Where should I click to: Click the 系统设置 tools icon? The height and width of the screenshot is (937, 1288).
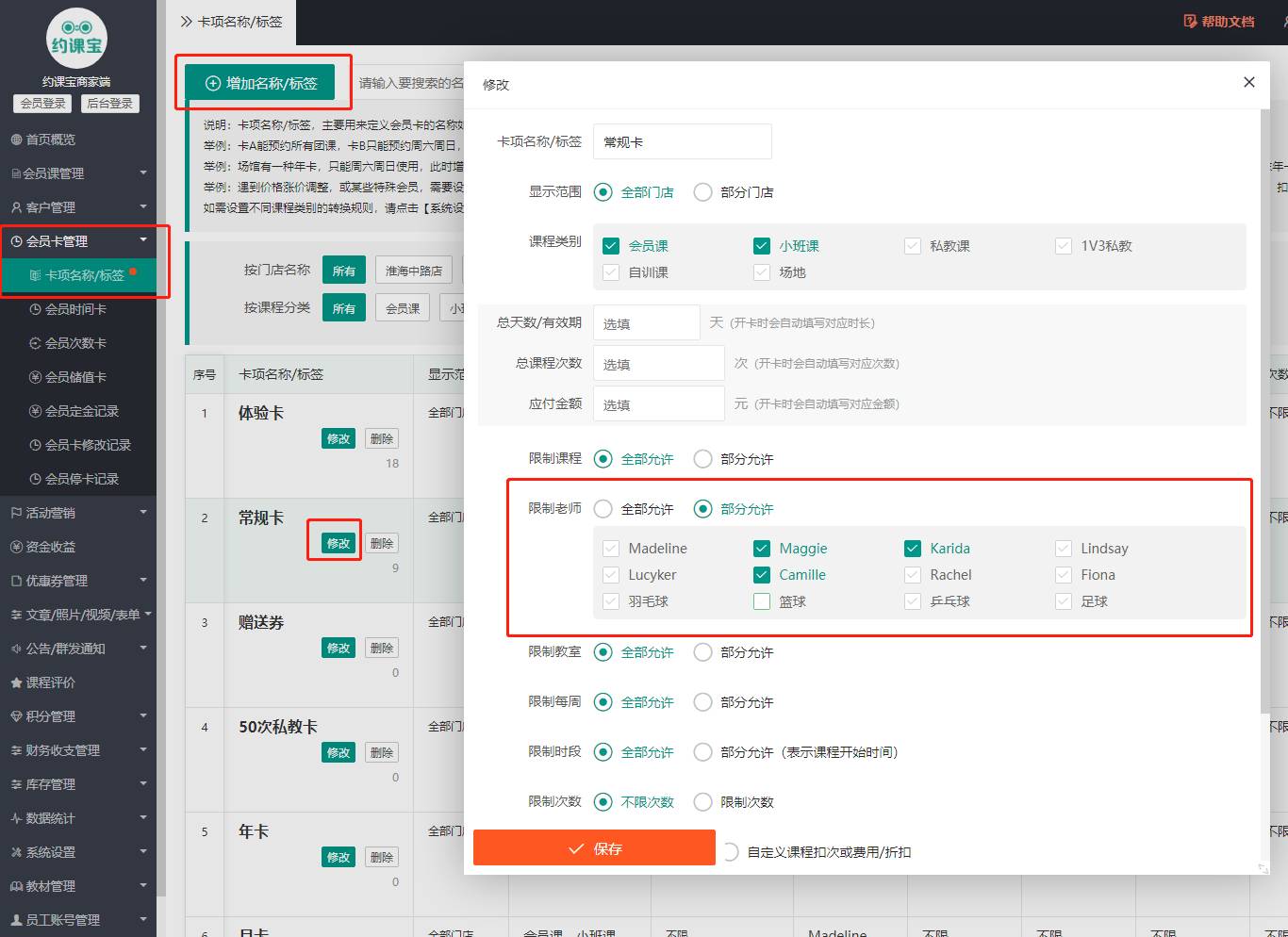pos(16,852)
